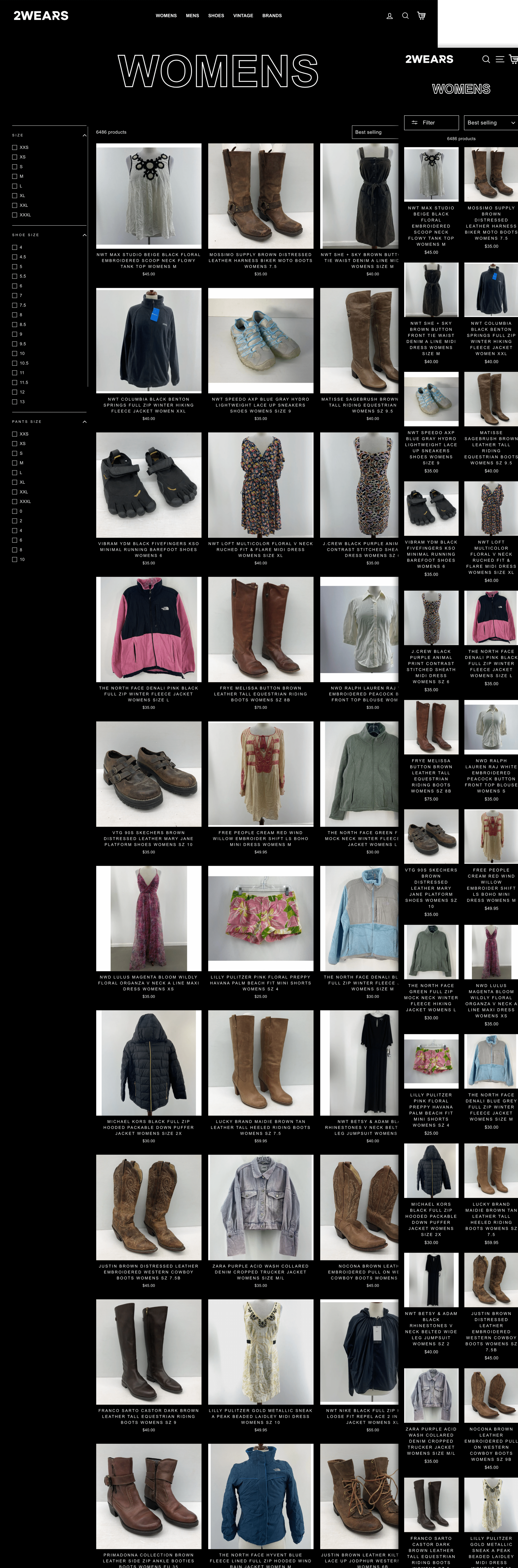Click the Frye Melissa boots thumbnail, mobile
This screenshot has width=518, height=1568.
click(432, 727)
